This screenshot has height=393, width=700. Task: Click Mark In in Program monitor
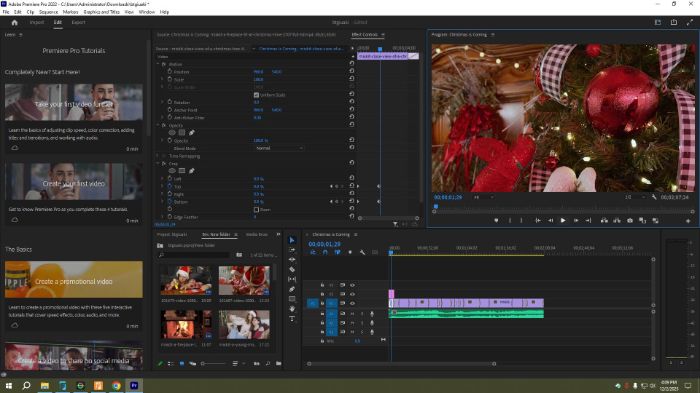tap(510, 220)
